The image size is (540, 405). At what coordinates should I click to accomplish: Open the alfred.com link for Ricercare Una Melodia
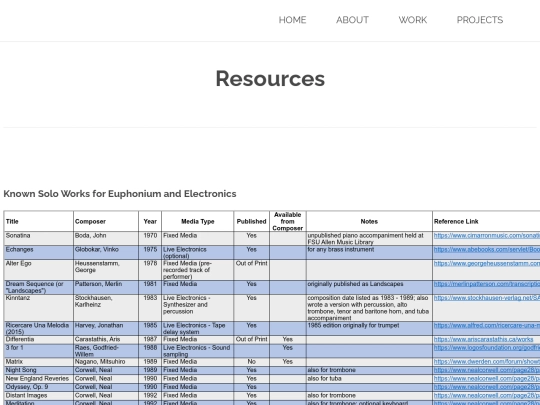coord(487,325)
